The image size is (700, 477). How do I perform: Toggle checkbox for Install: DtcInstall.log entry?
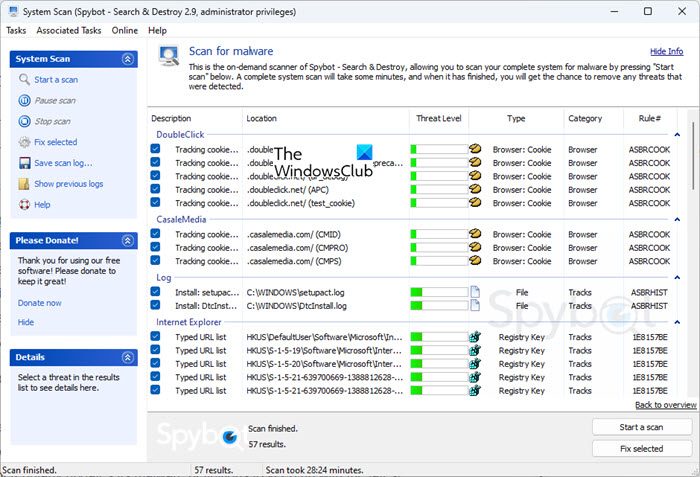click(155, 305)
